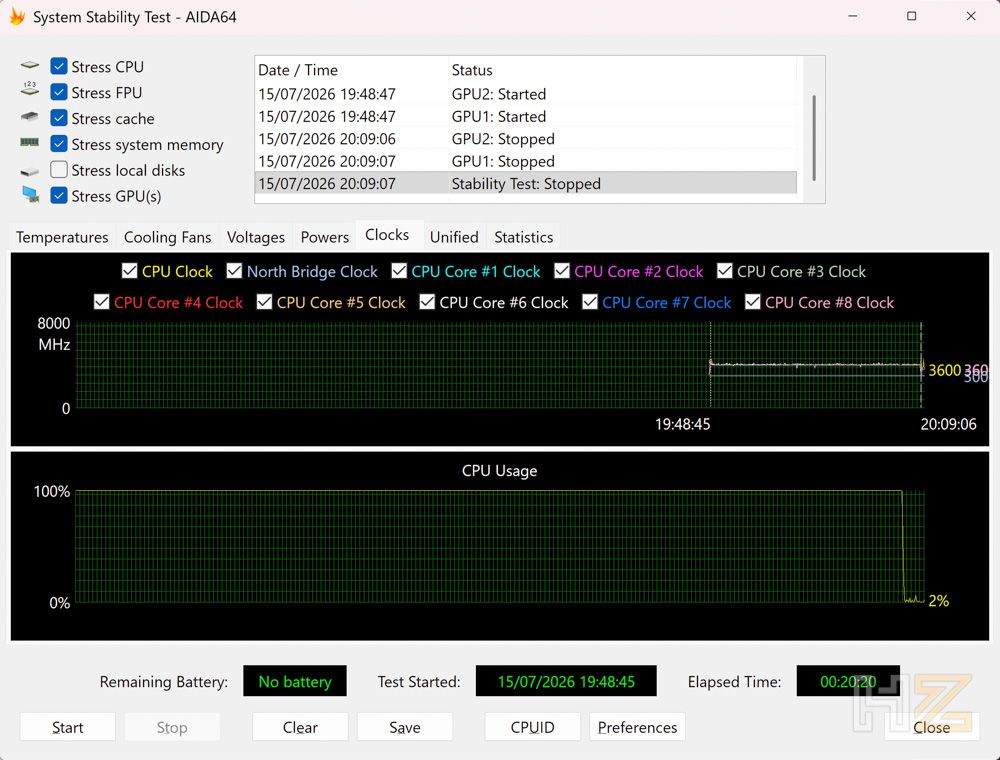Viewport: 1000px width, 760px height.
Task: Uncheck CPU Core #3 Clock
Action: click(724, 271)
